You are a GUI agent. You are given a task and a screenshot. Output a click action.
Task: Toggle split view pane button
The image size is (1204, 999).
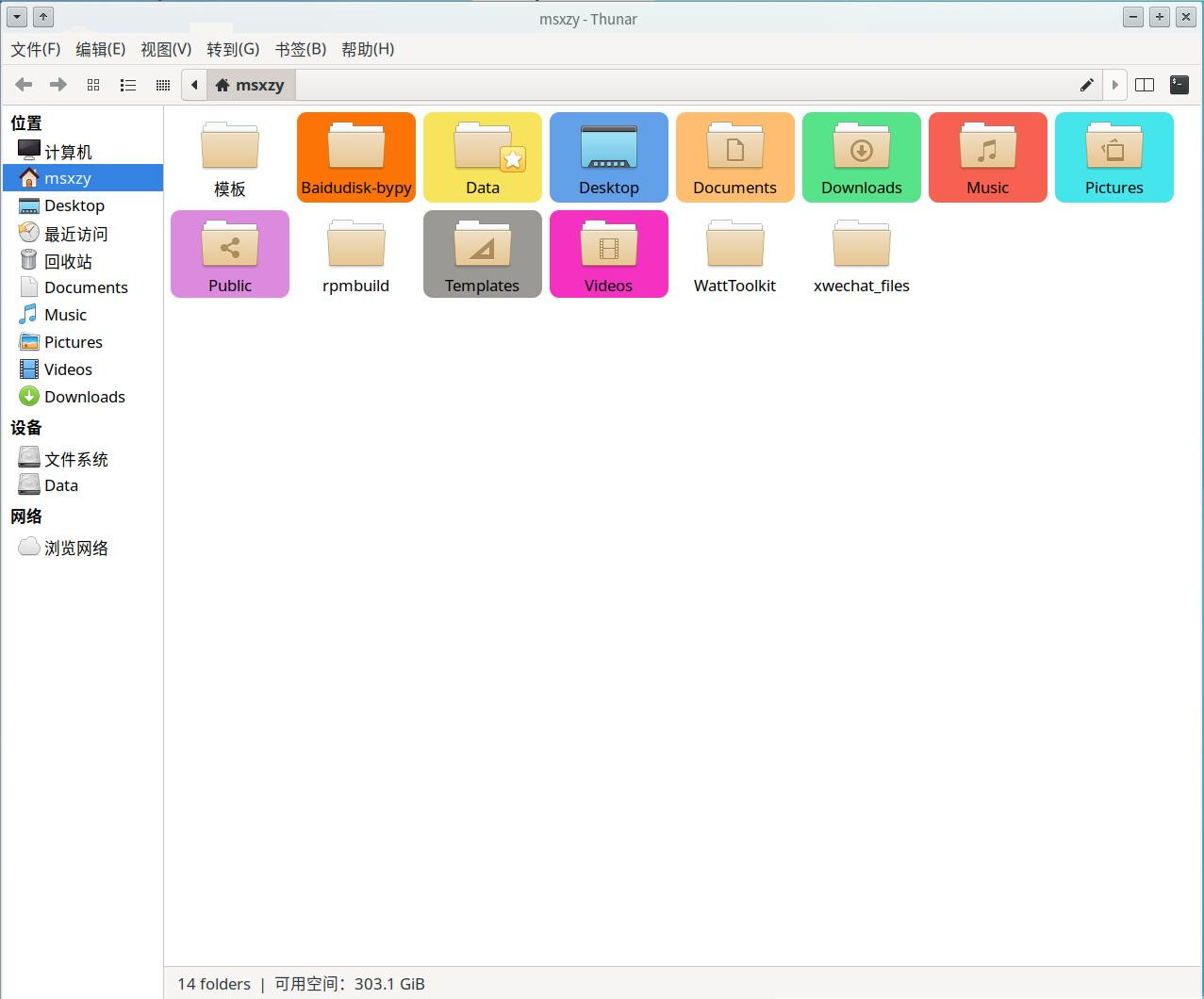(1145, 85)
